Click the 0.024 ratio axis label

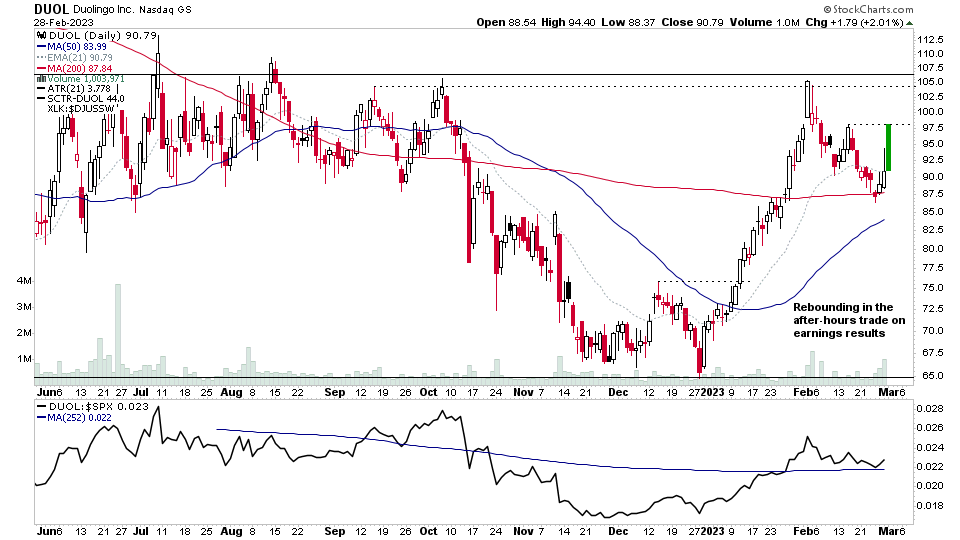[930, 448]
